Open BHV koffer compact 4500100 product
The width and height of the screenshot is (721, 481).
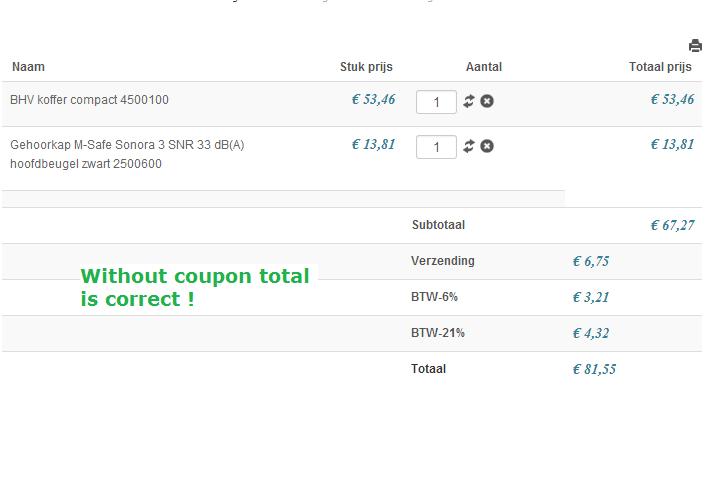89,100
